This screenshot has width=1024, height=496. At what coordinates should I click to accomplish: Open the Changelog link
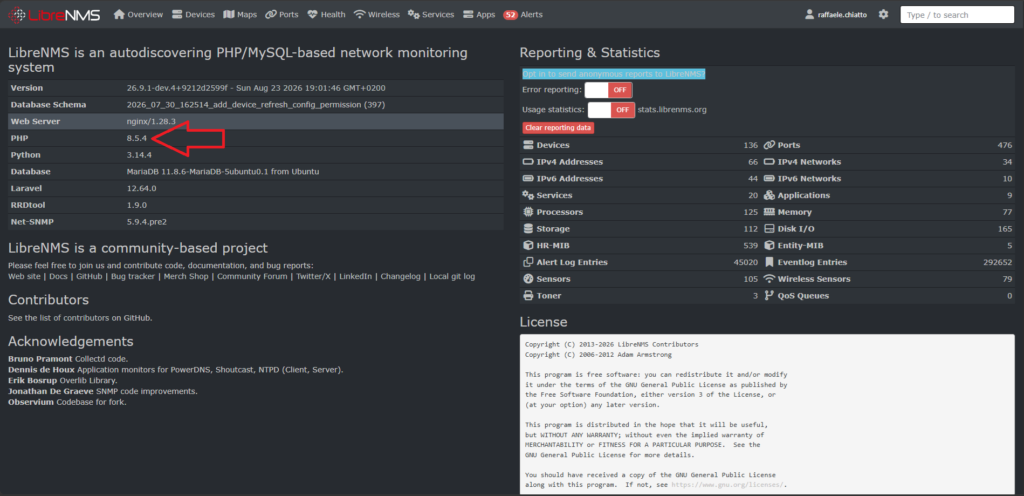point(401,277)
